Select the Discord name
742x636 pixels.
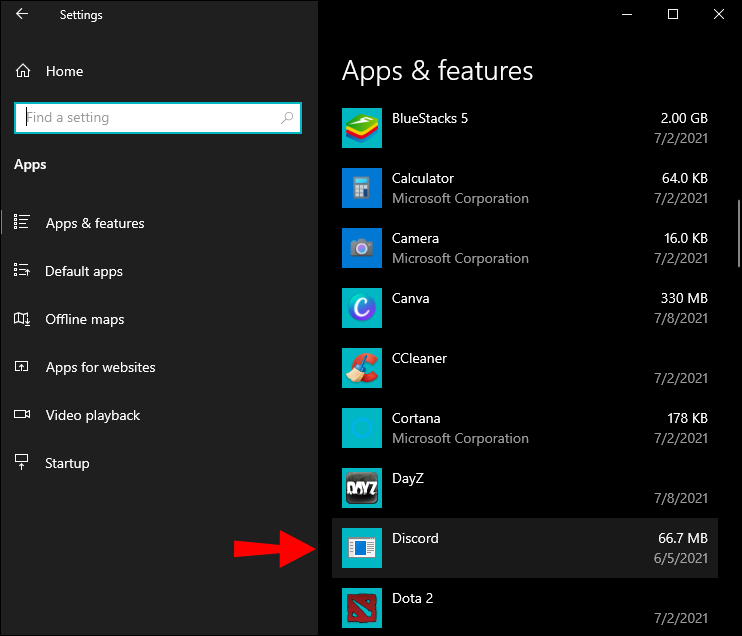click(x=415, y=539)
